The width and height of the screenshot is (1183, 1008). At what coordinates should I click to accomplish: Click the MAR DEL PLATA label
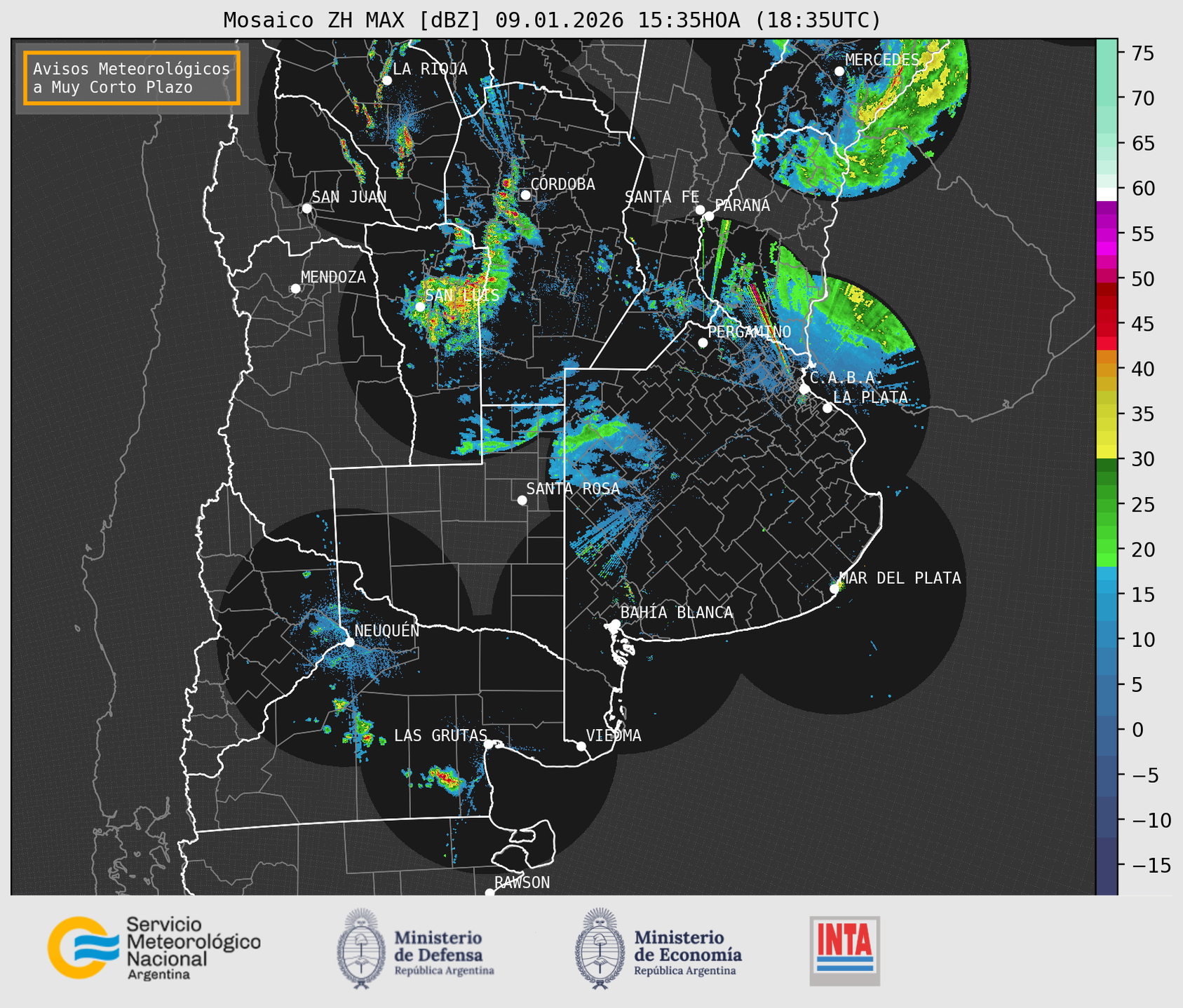(x=900, y=578)
